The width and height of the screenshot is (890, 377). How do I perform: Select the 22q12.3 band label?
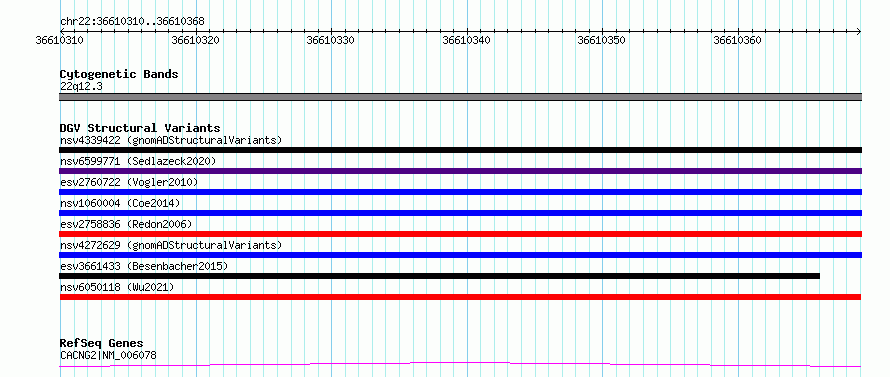[81, 87]
